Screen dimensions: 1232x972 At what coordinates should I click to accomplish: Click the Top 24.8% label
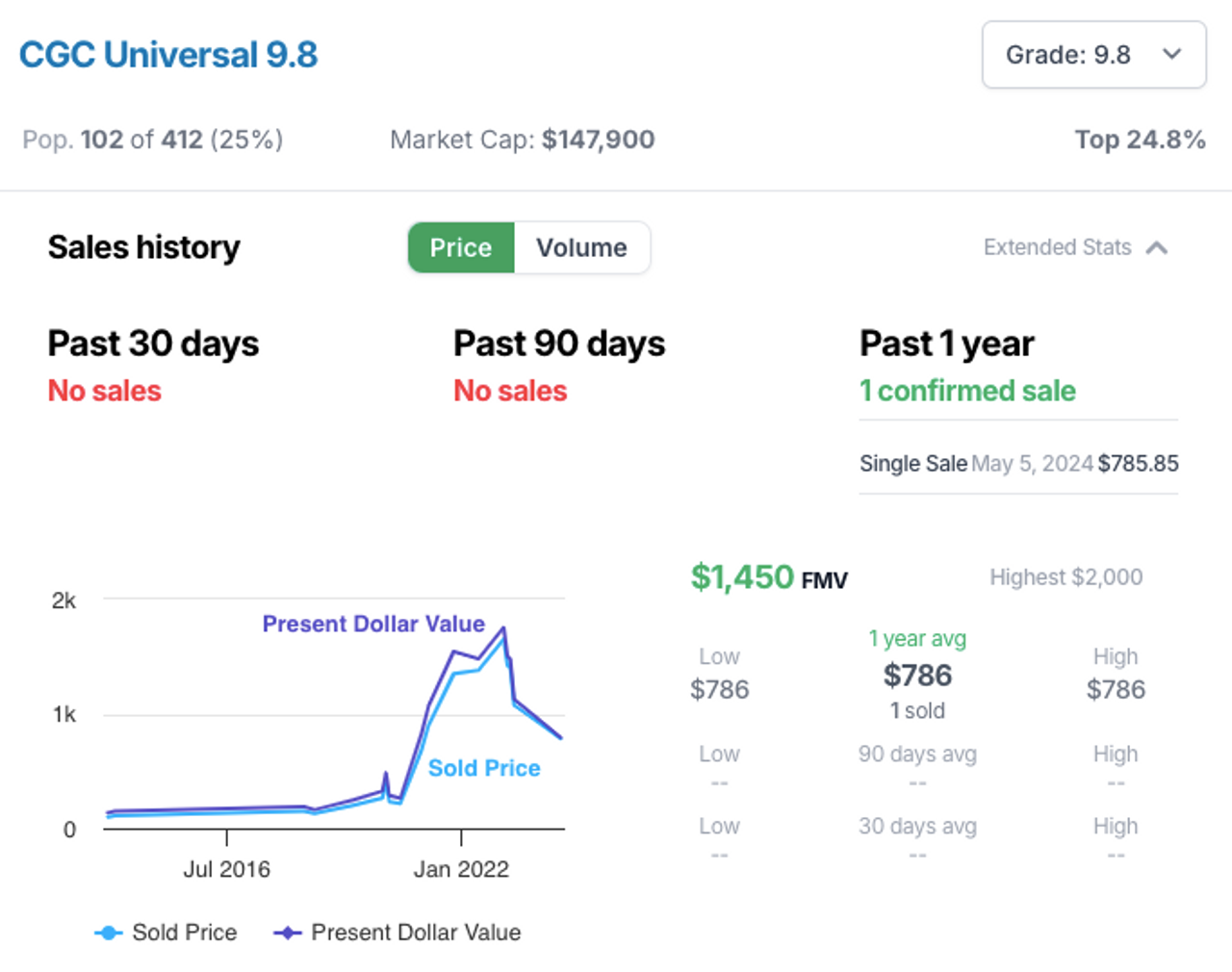coord(1141,140)
